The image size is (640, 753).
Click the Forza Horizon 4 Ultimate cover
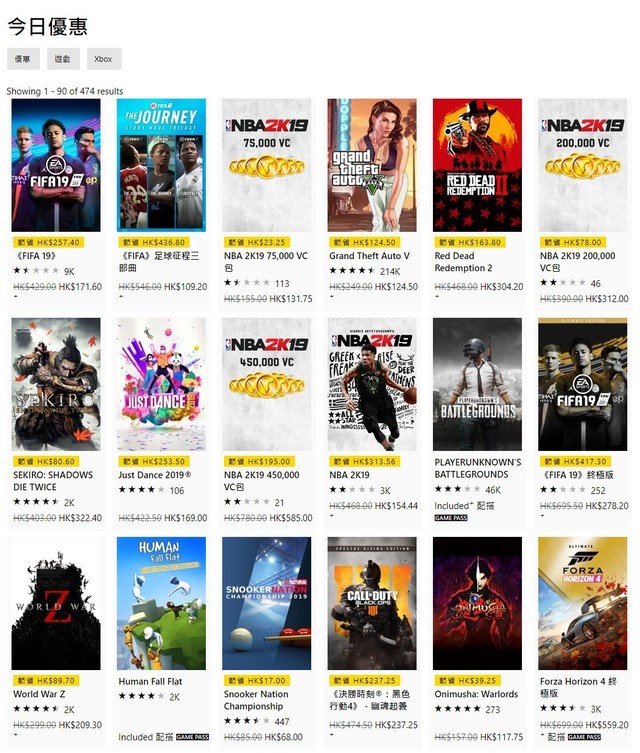582,603
